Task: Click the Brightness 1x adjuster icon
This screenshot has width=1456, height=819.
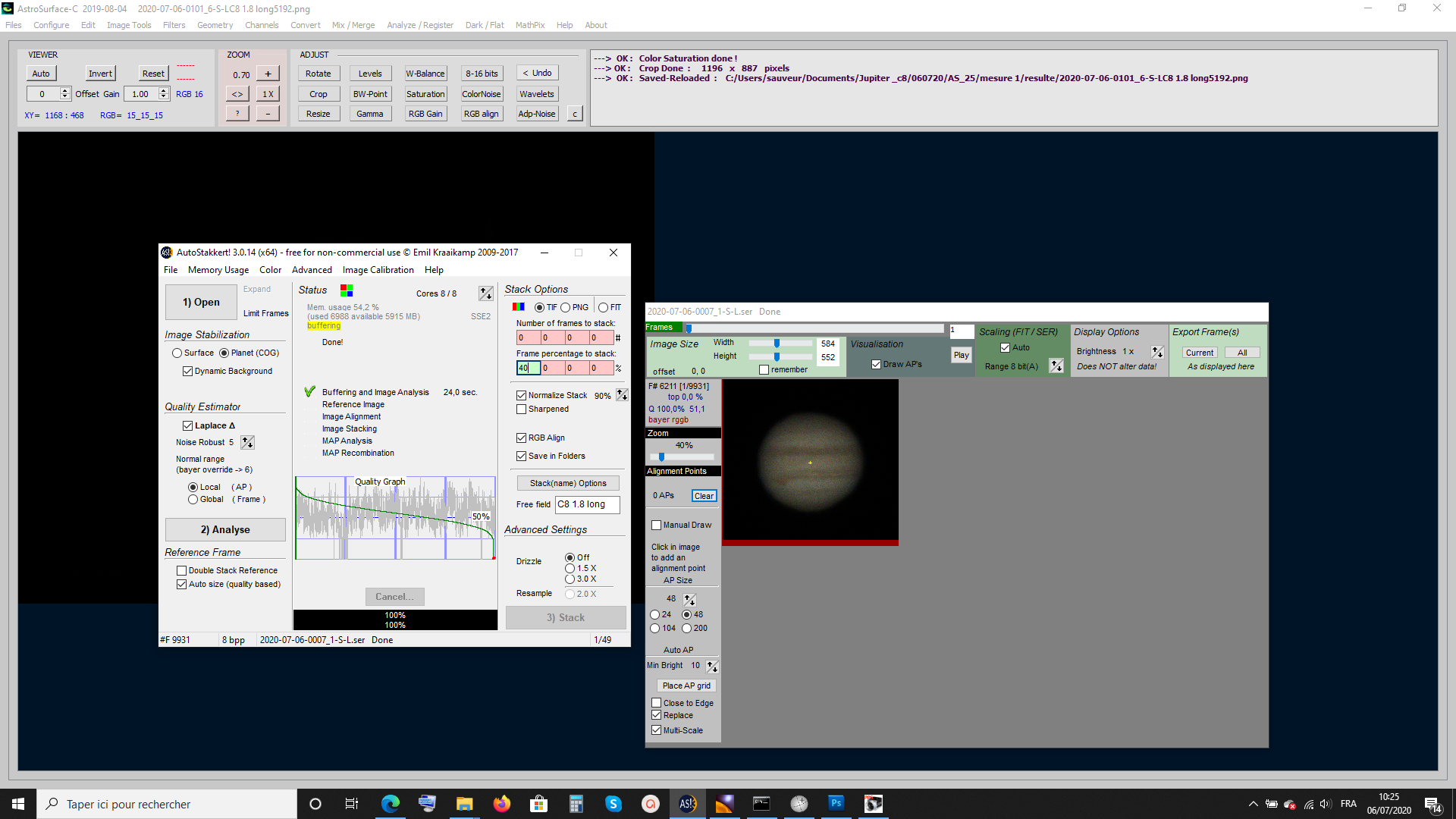Action: coord(1157,352)
